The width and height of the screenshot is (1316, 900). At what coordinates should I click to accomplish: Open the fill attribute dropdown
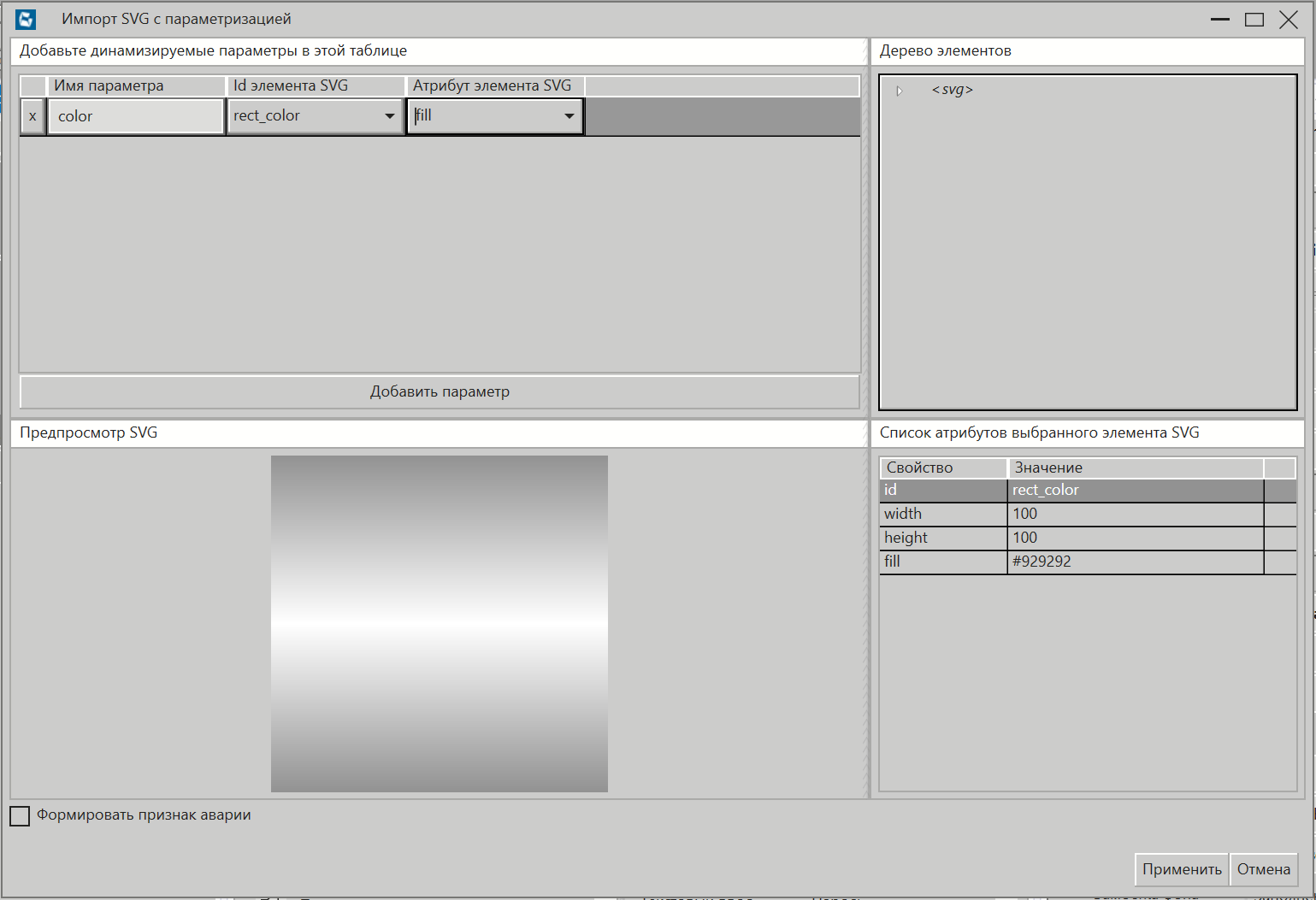(x=569, y=116)
